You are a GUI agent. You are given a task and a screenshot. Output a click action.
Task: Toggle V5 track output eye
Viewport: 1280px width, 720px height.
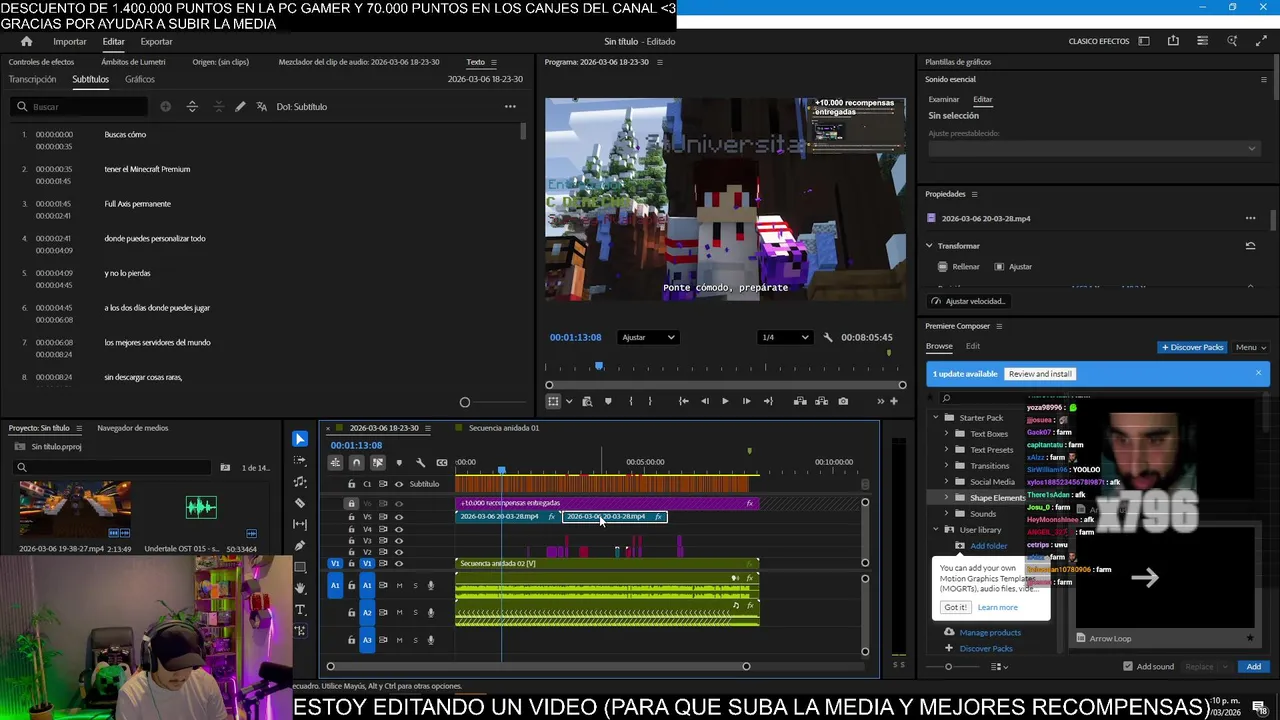point(399,517)
